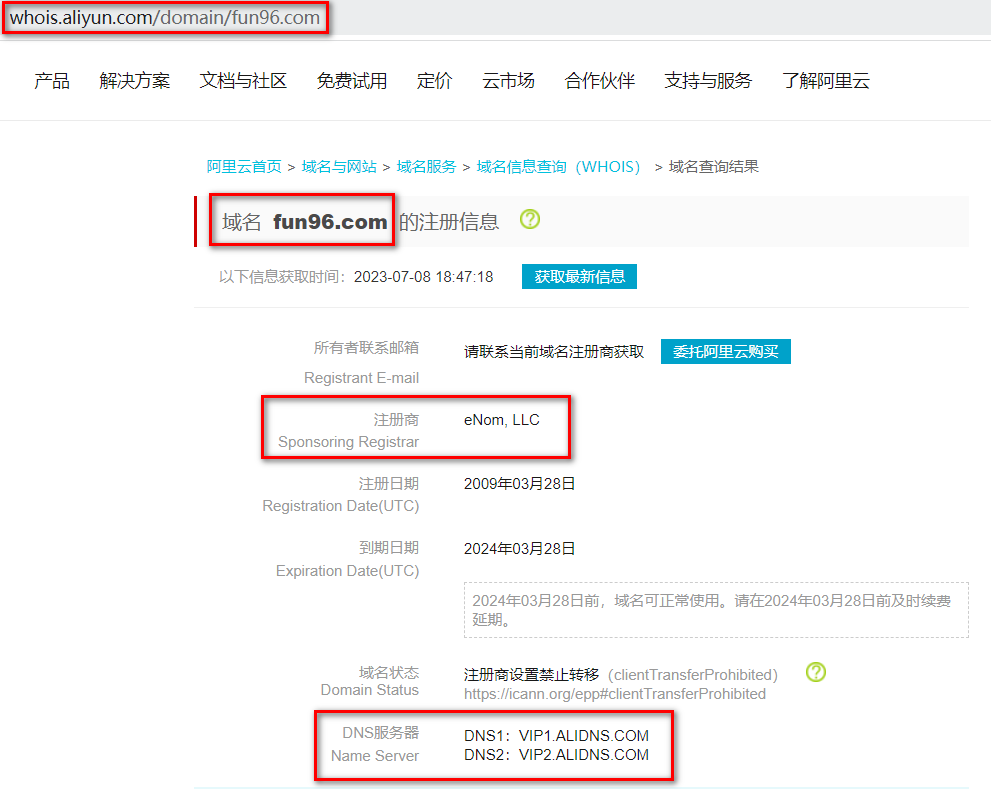
Task: Open the 定价 navigation item
Action: [435, 81]
